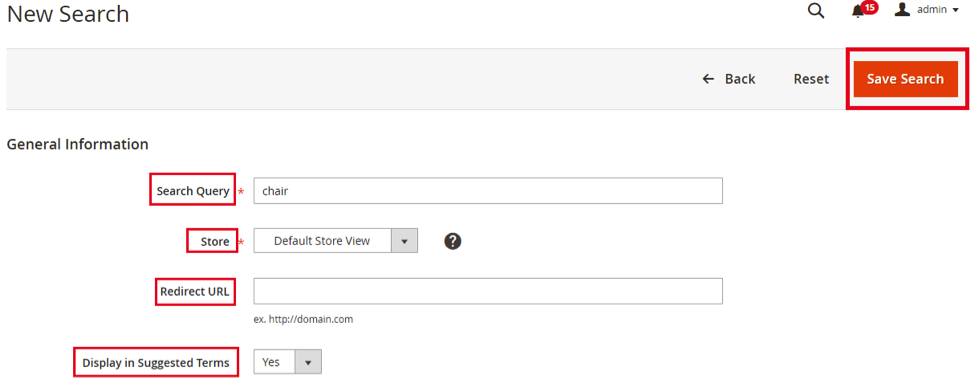
Task: Click the Redirect URL label
Action: (x=195, y=291)
